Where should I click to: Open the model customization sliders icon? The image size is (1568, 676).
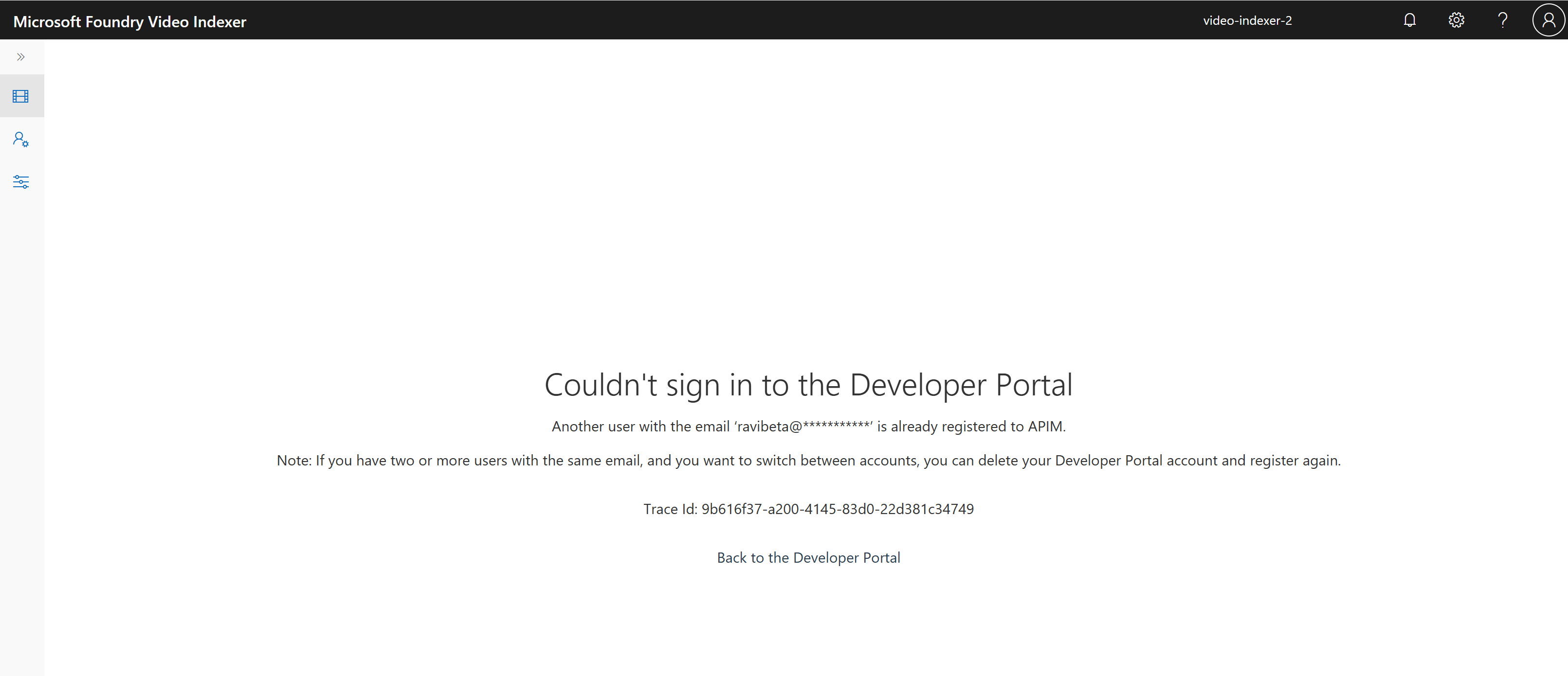[21, 181]
